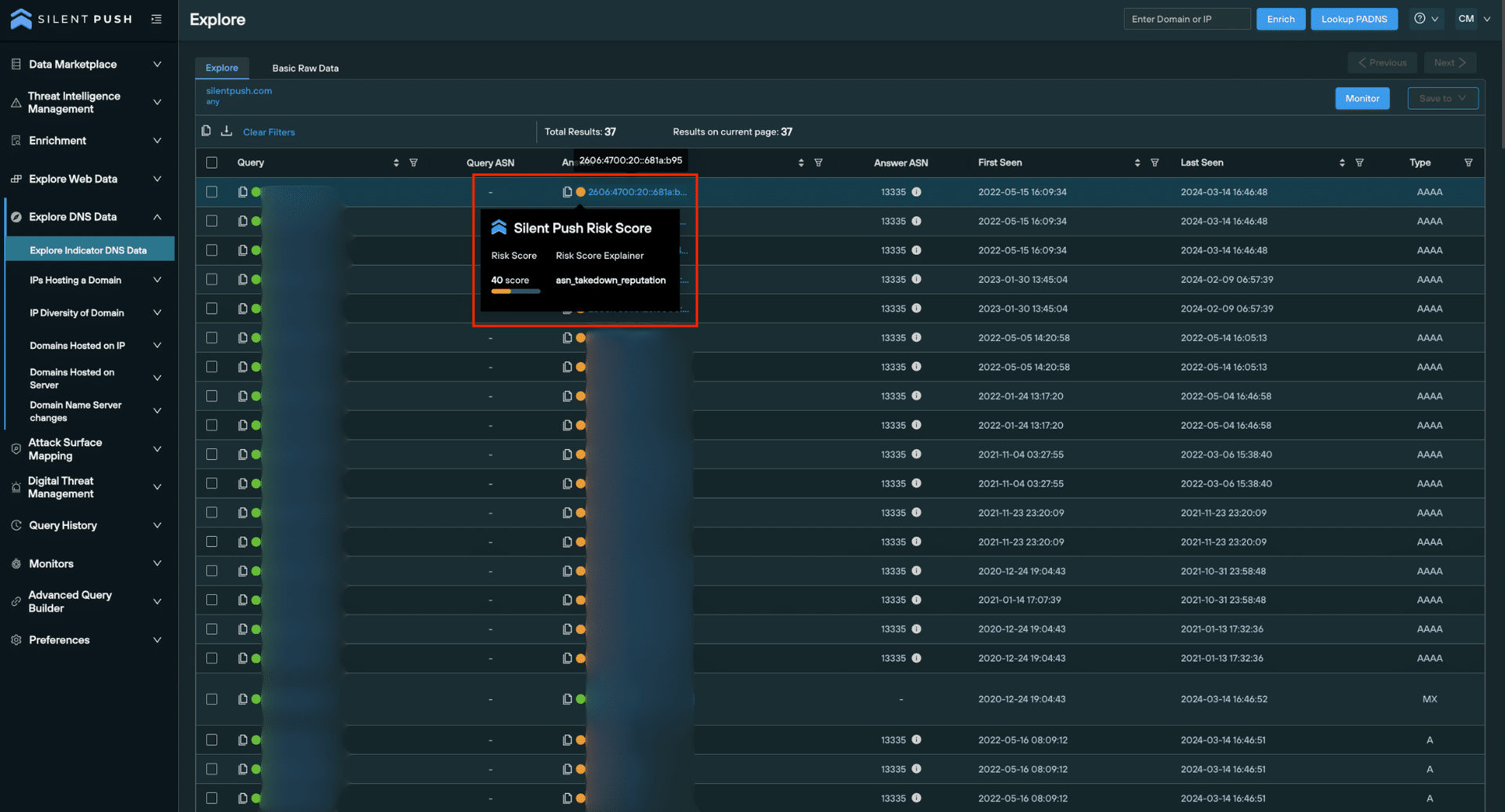Screen dimensions: 1505x812
Task: Check the first row checkbox of type A
Action: (x=212, y=740)
